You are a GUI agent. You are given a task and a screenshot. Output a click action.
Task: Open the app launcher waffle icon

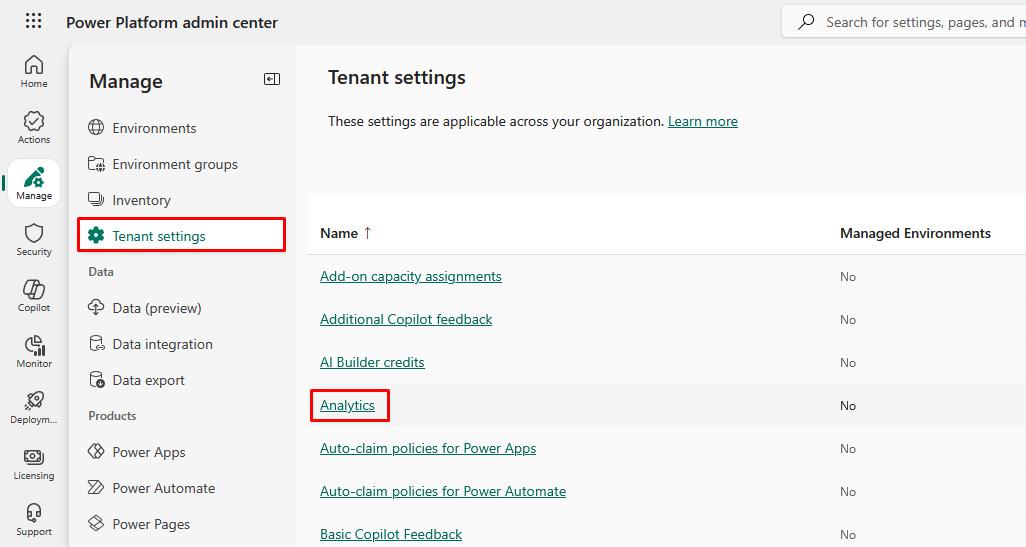[33, 21]
